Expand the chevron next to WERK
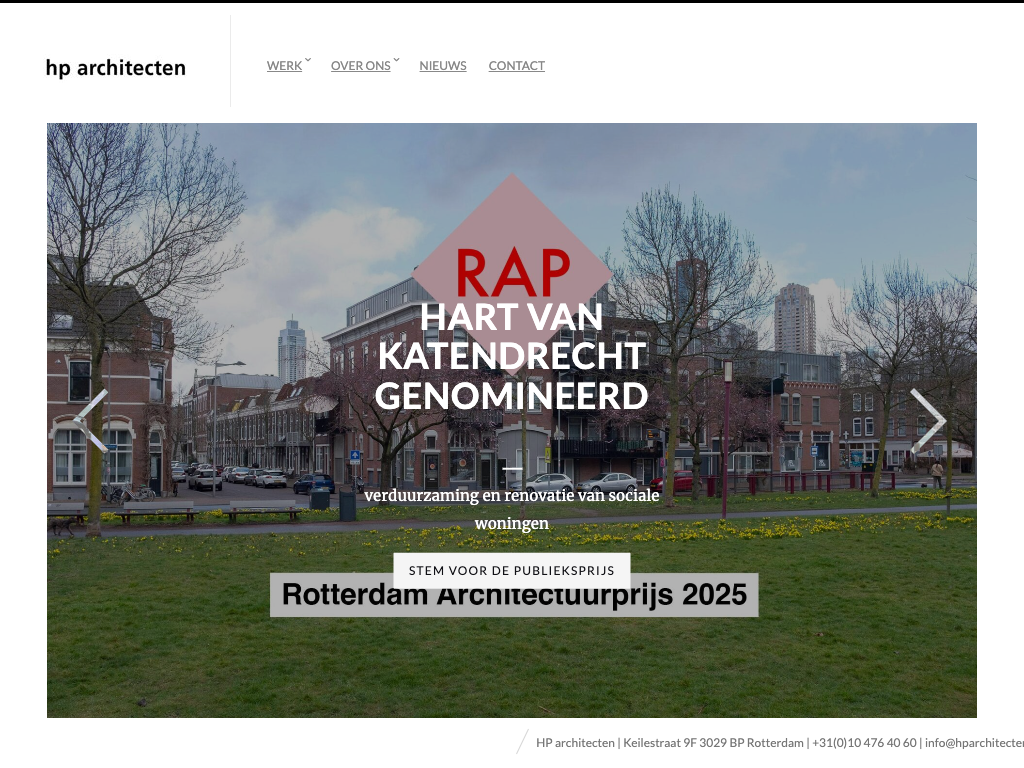The image size is (1024, 768). (x=308, y=61)
